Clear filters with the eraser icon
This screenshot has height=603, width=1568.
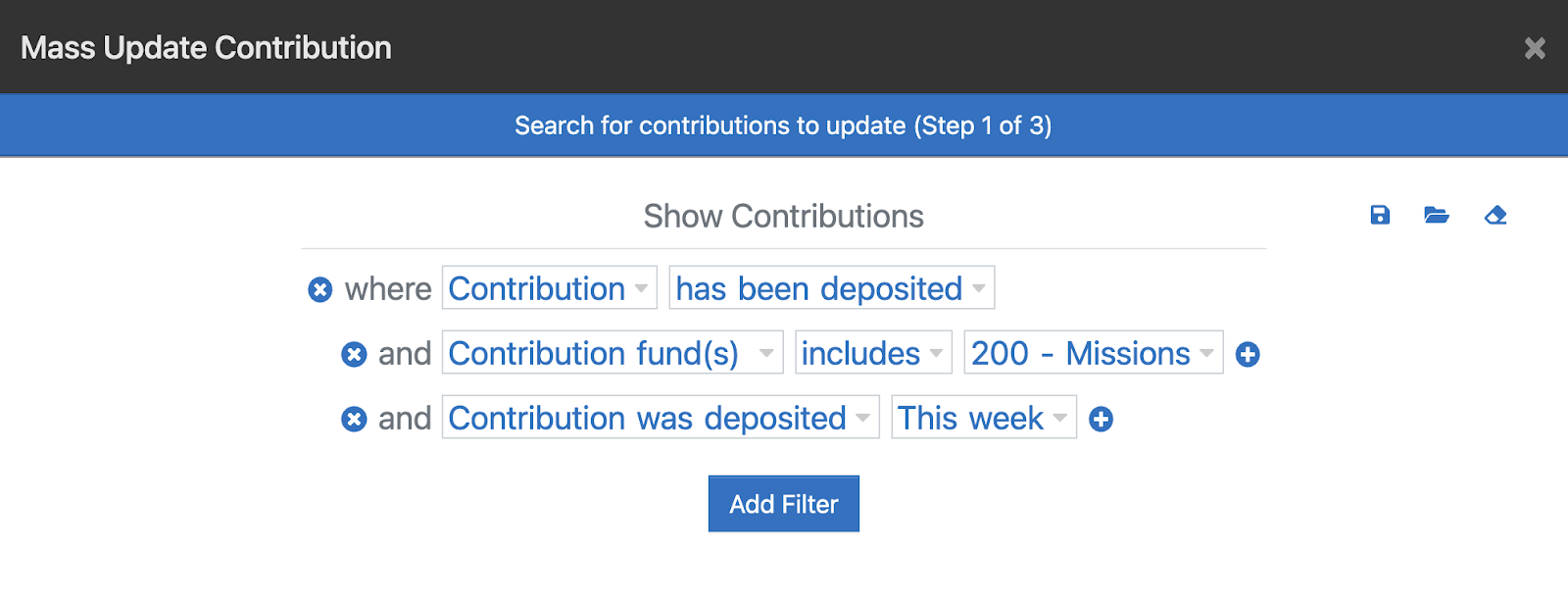(x=1495, y=216)
